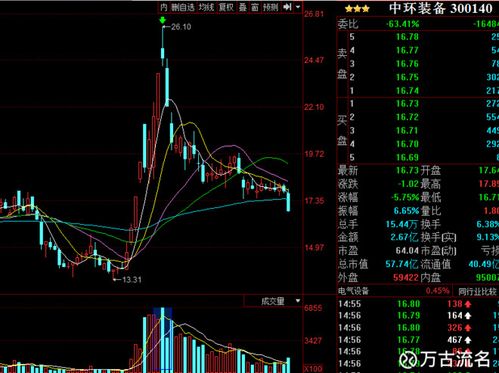The height and width of the screenshot is (373, 499).
Task: Click the 13.31 low price label
Action: 132,279
